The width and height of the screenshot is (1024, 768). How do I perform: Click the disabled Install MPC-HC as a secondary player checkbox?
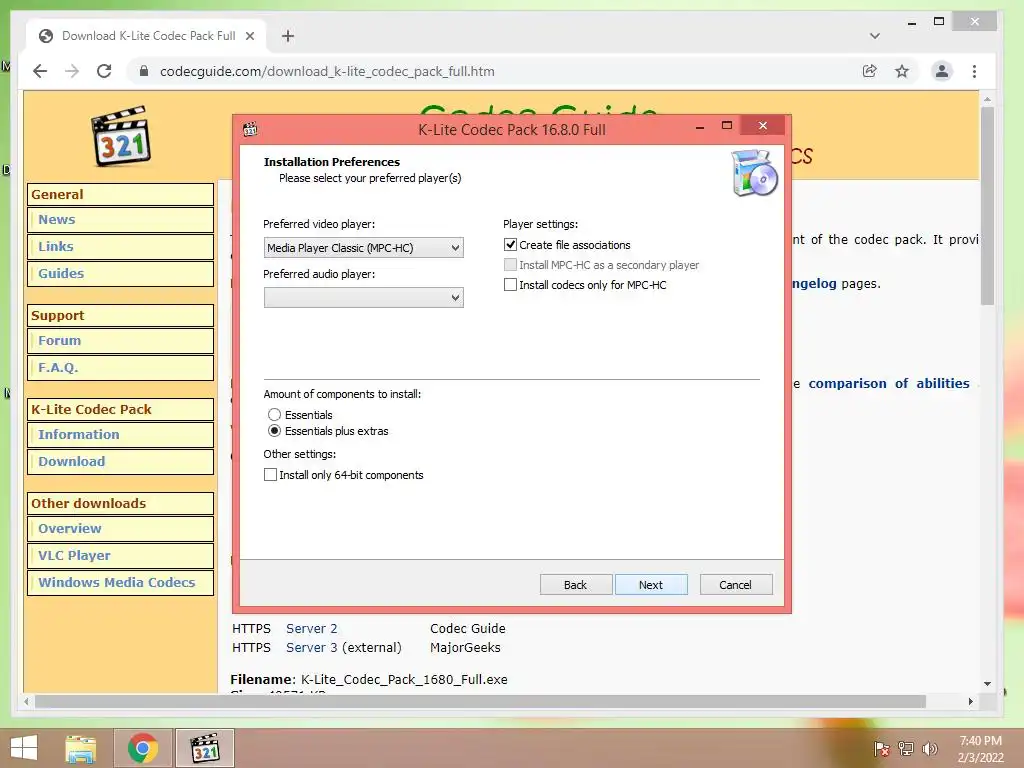pos(510,264)
